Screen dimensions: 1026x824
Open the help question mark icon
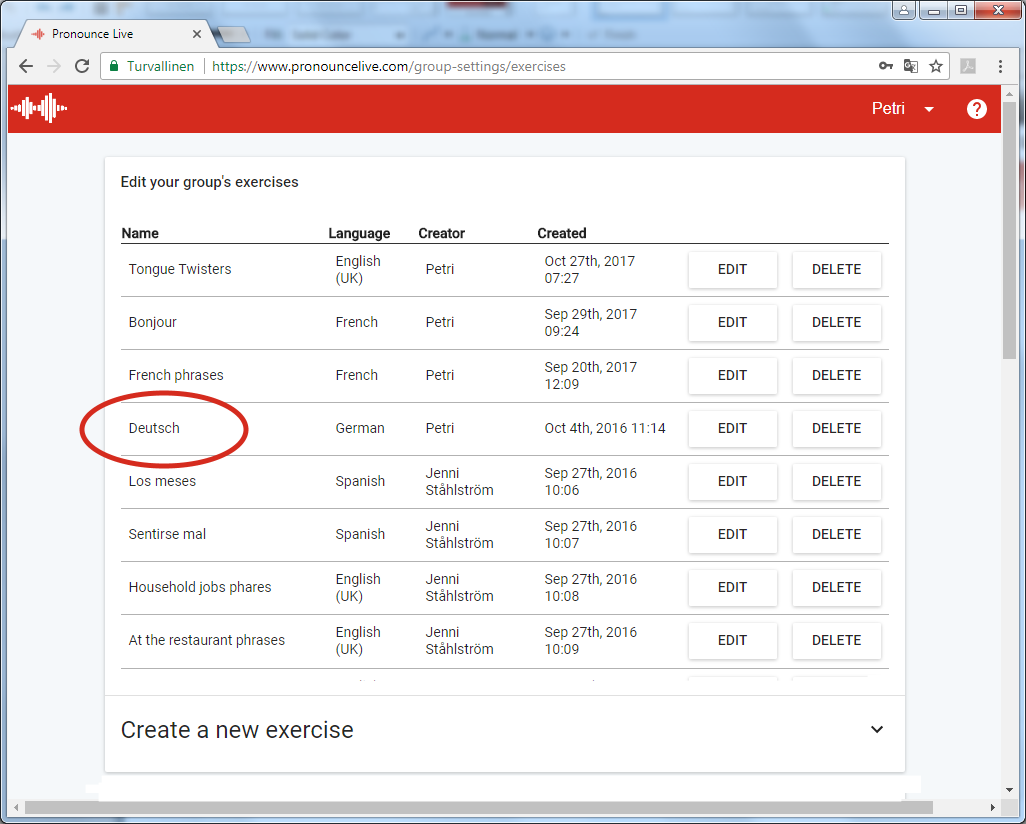(x=976, y=109)
